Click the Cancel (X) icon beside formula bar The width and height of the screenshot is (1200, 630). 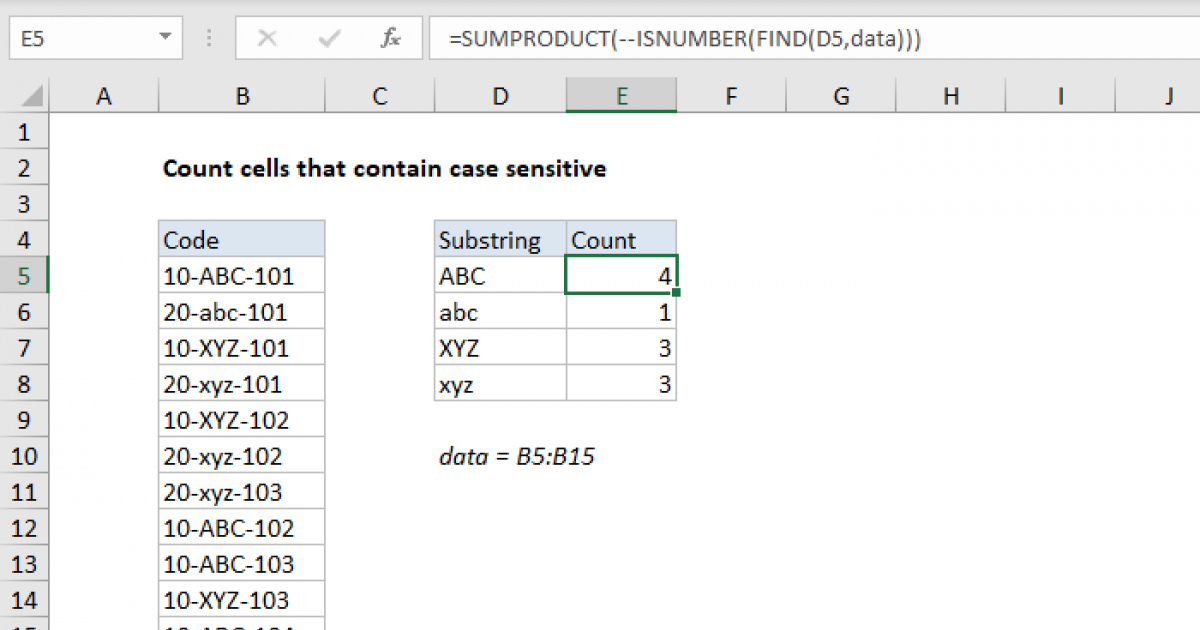tap(267, 38)
